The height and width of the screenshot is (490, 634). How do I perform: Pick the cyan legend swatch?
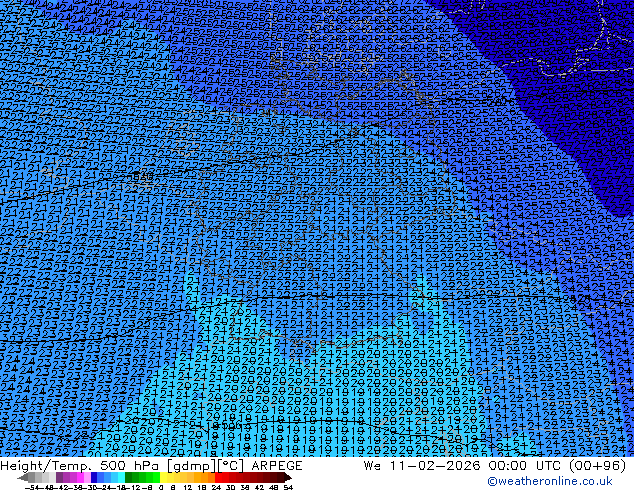pyautogui.click(x=121, y=477)
